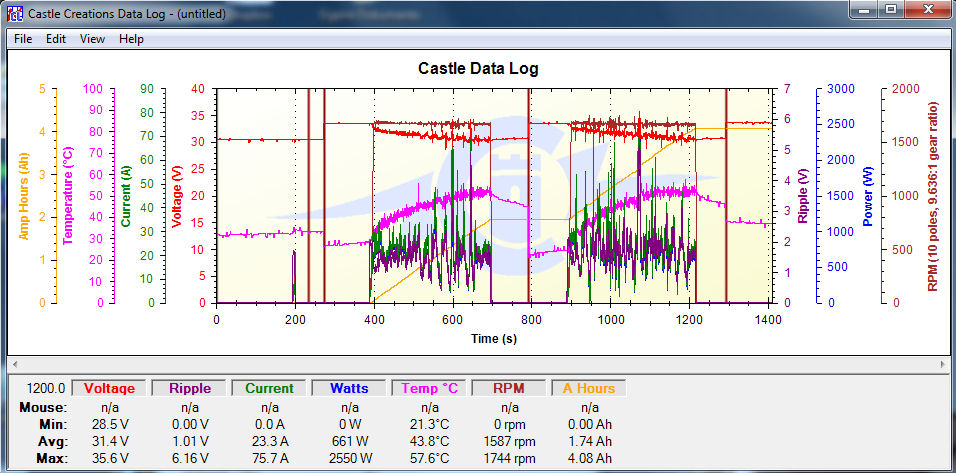
Task: Toggle the Temp °C series button
Action: [429, 388]
